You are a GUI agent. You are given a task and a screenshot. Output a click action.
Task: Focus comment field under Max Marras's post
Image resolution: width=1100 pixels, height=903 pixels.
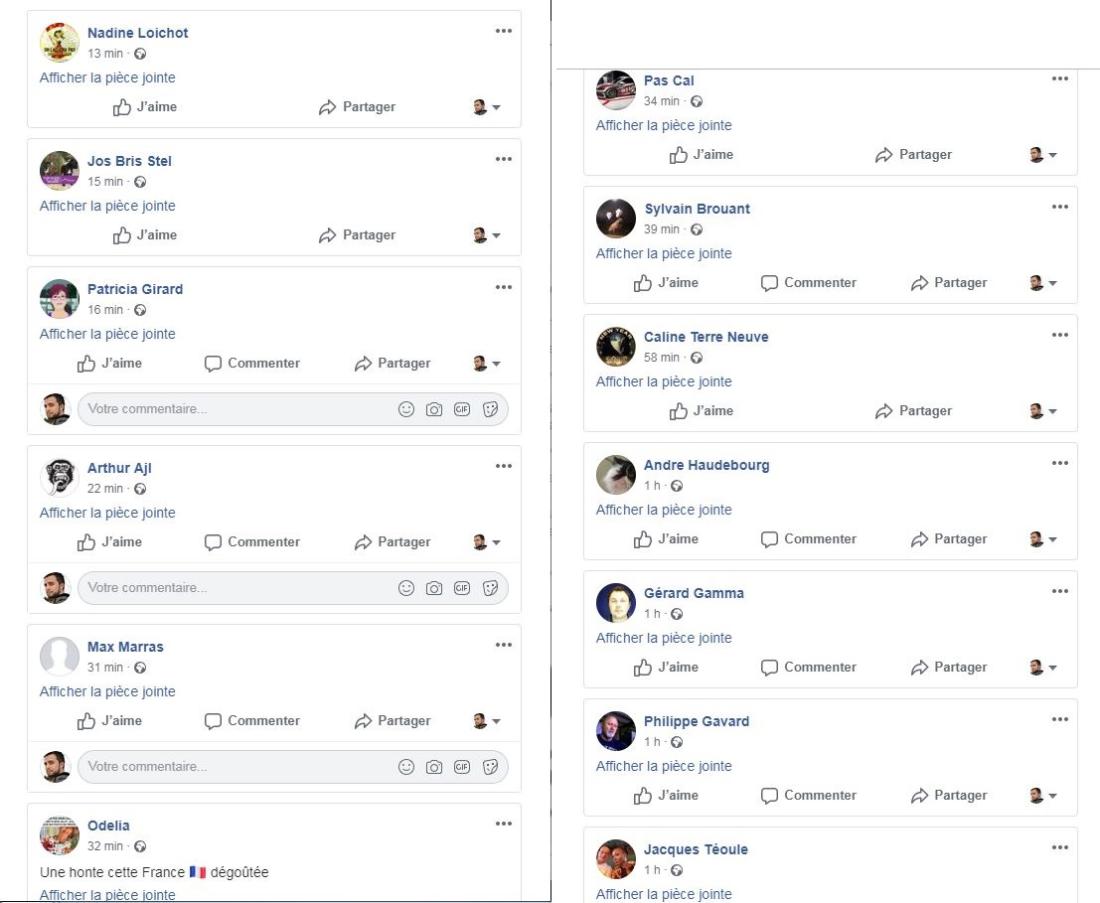point(293,767)
